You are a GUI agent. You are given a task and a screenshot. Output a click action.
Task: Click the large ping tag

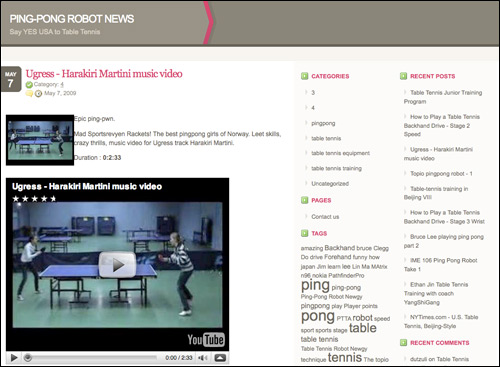pos(315,285)
